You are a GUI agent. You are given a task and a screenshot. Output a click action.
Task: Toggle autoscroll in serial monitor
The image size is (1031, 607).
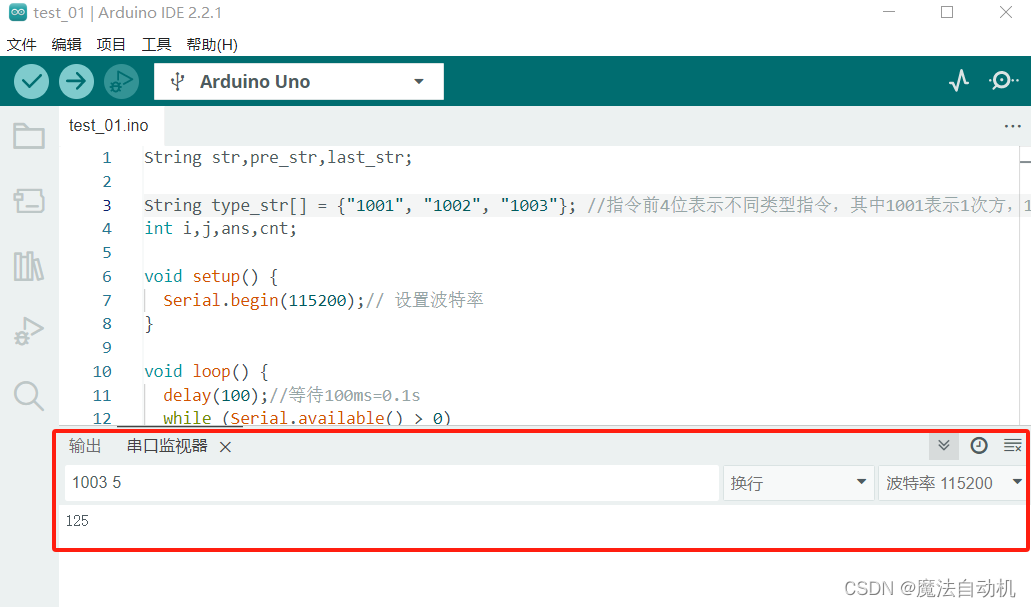point(944,446)
